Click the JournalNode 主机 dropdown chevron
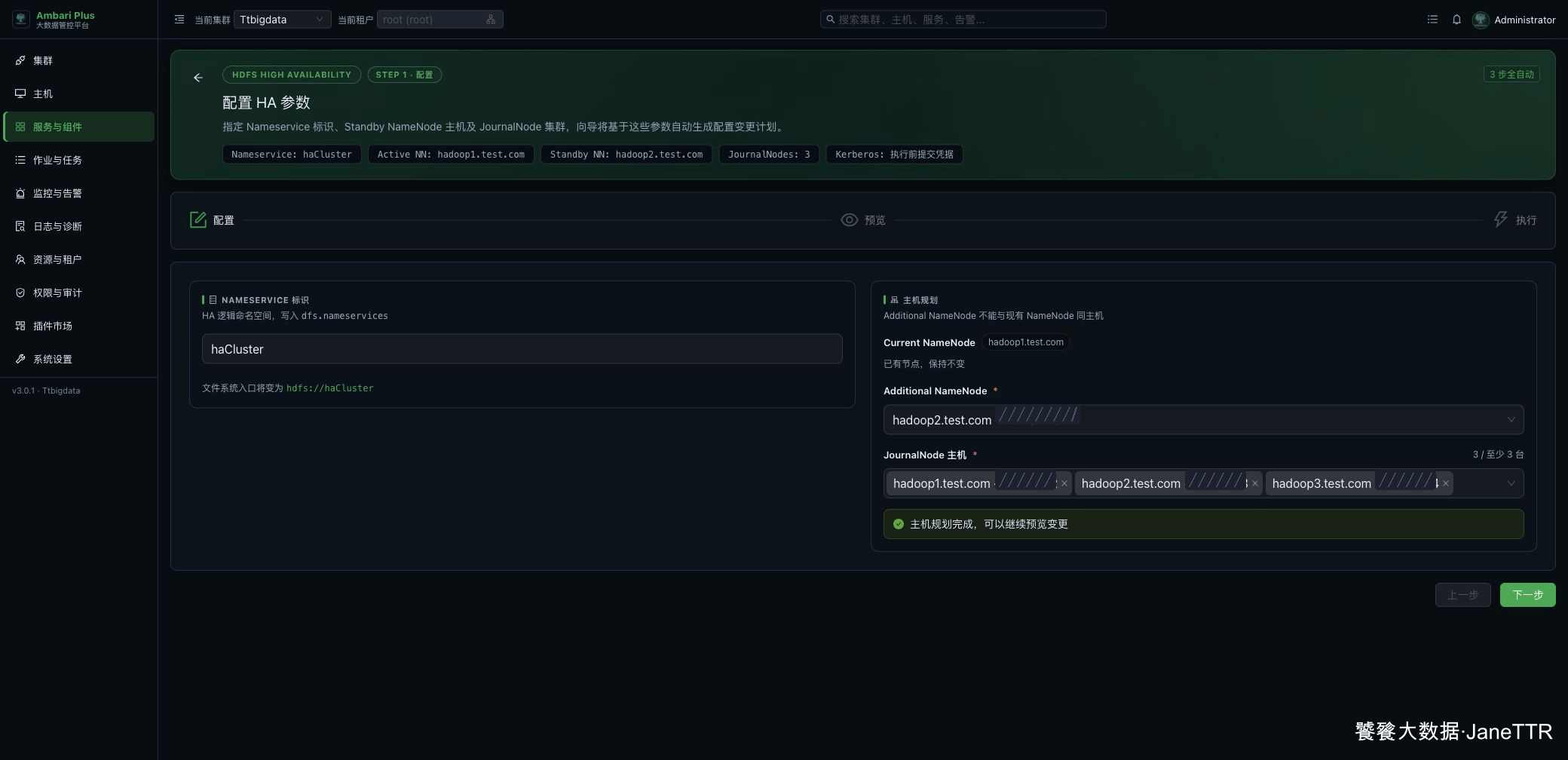The height and width of the screenshot is (760, 1568). click(1511, 484)
